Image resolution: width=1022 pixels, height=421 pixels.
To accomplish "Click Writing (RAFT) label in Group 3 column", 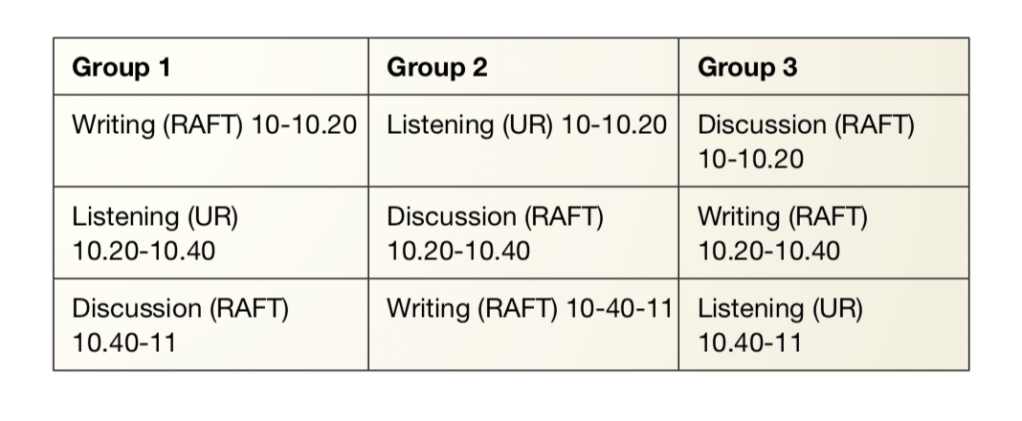I will point(782,217).
